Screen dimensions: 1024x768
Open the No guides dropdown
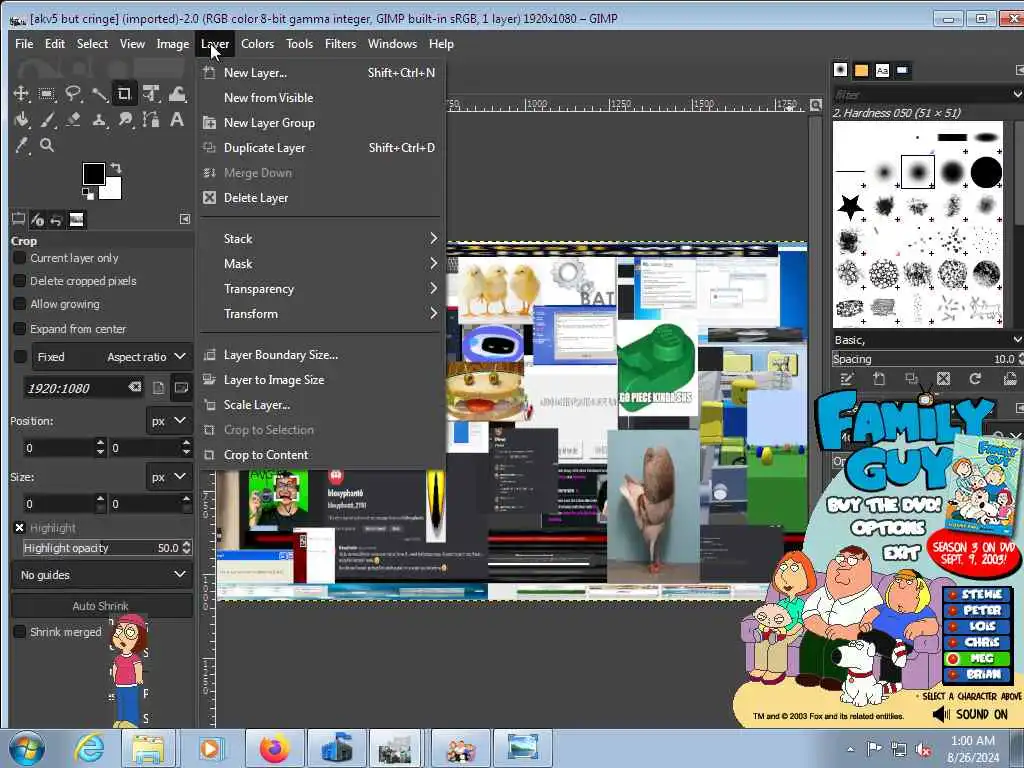102,575
